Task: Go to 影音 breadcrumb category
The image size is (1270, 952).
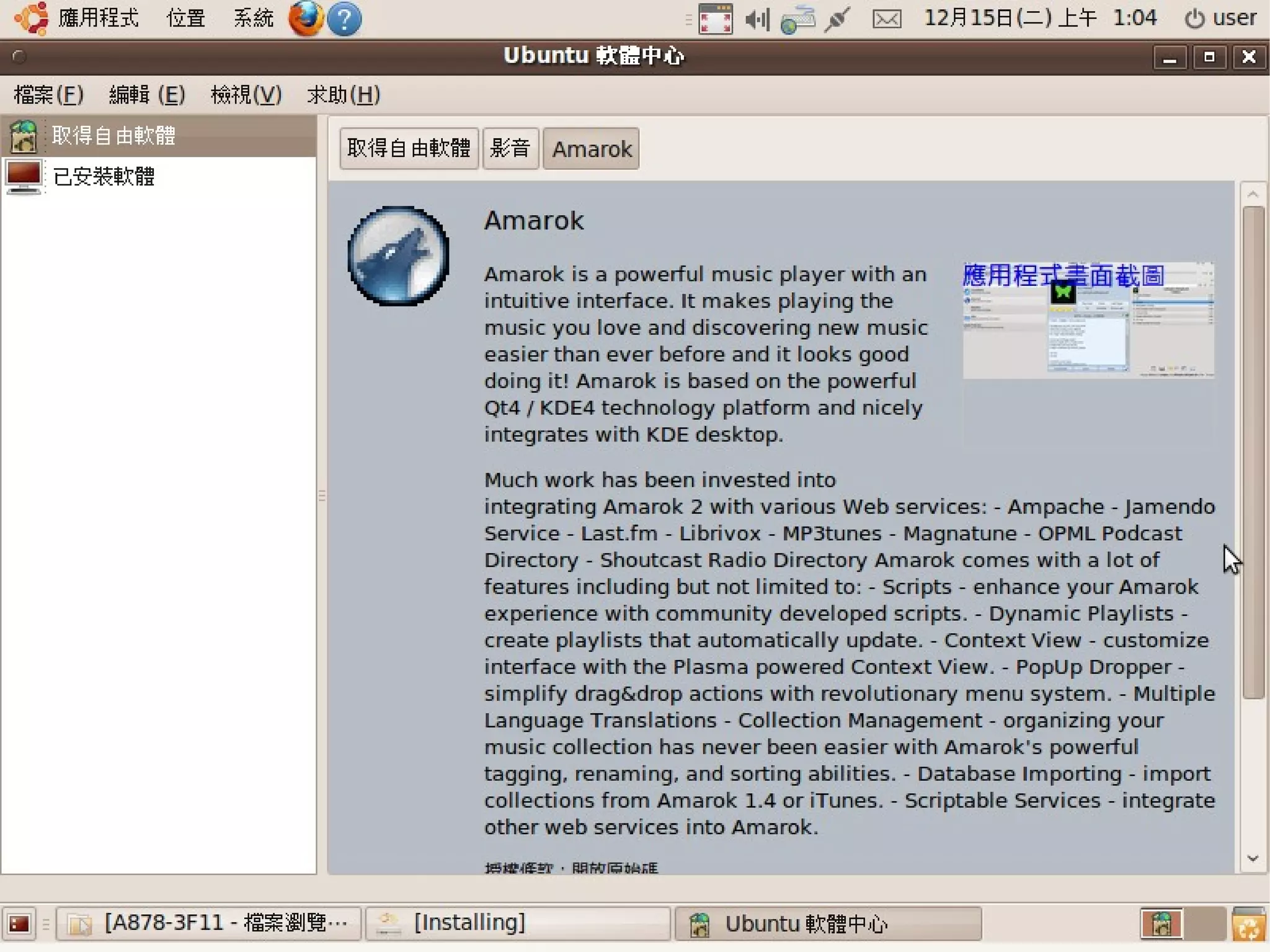Action: pyautogui.click(x=510, y=148)
